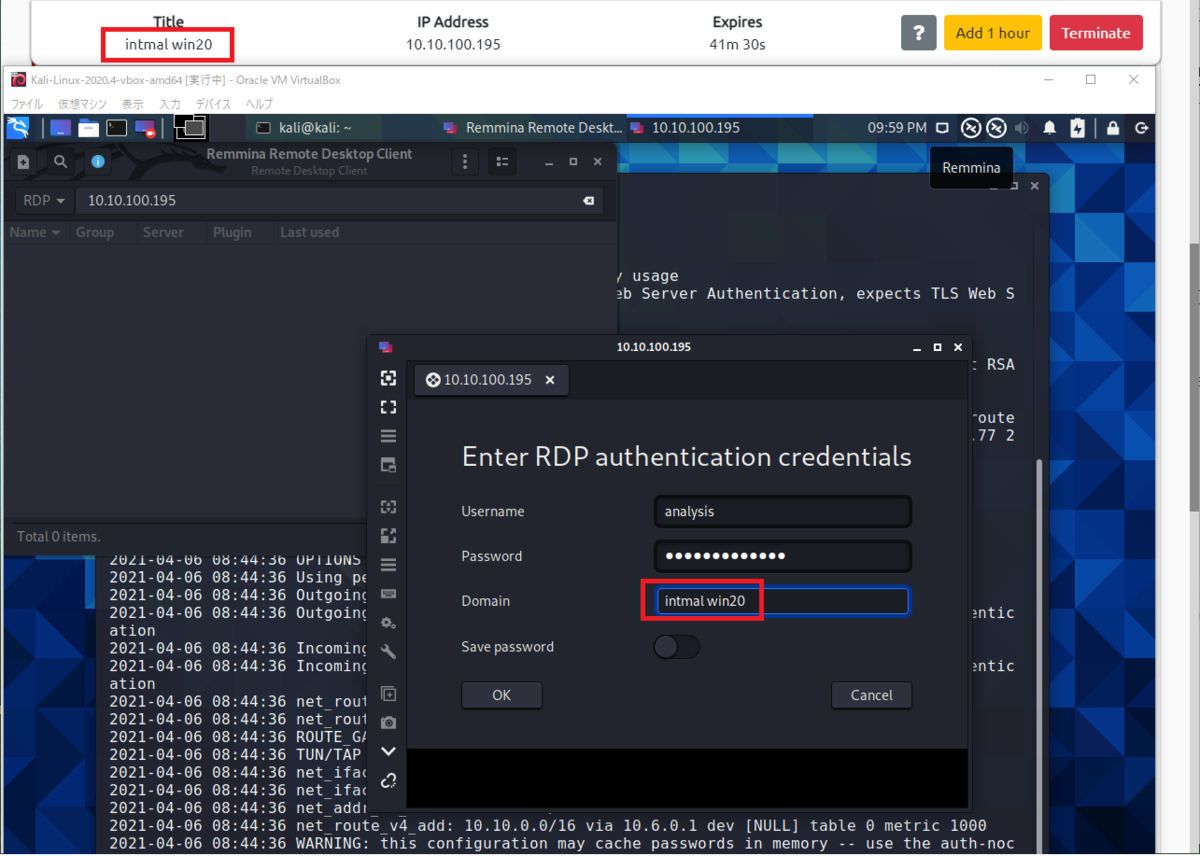Toggle the list view icon in Remmina header
The image size is (1200, 856).
(x=503, y=161)
